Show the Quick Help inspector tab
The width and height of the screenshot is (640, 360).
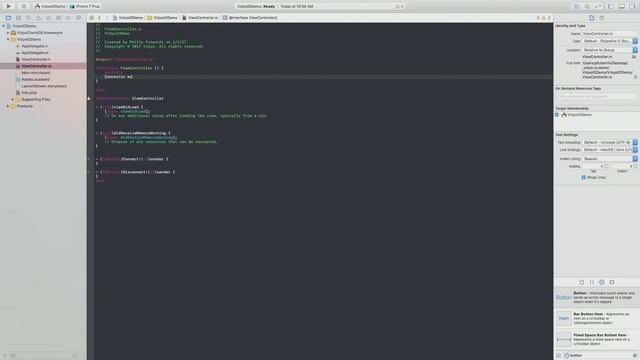tap(602, 18)
